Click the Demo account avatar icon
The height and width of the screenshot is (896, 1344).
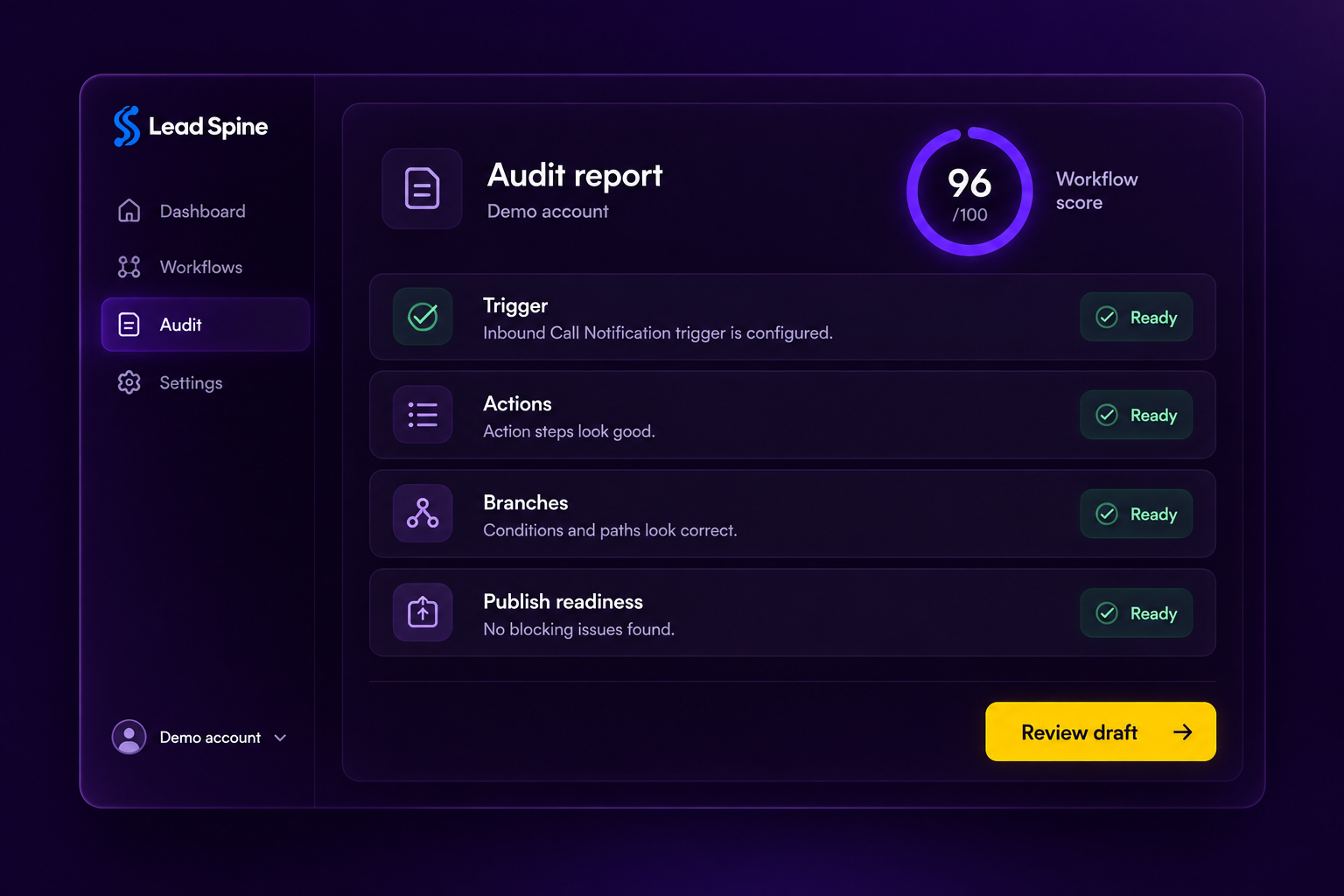pos(129,737)
